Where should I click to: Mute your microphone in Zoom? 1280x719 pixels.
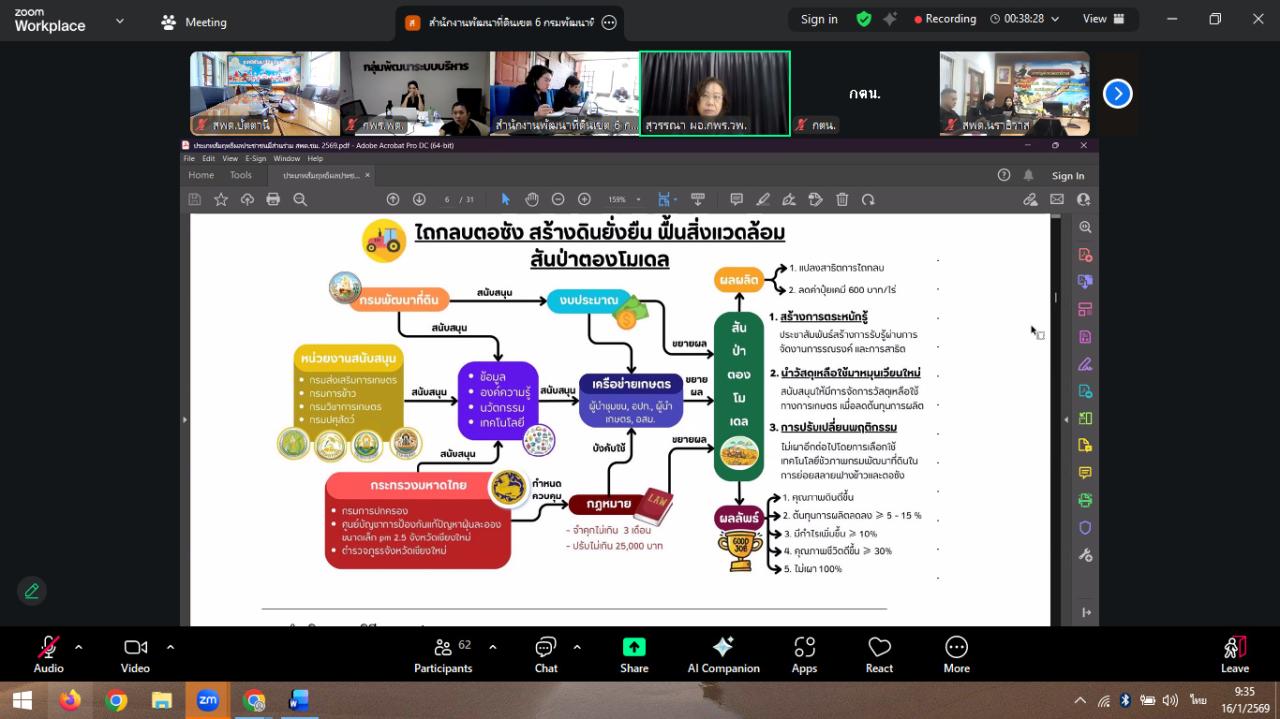click(47, 647)
